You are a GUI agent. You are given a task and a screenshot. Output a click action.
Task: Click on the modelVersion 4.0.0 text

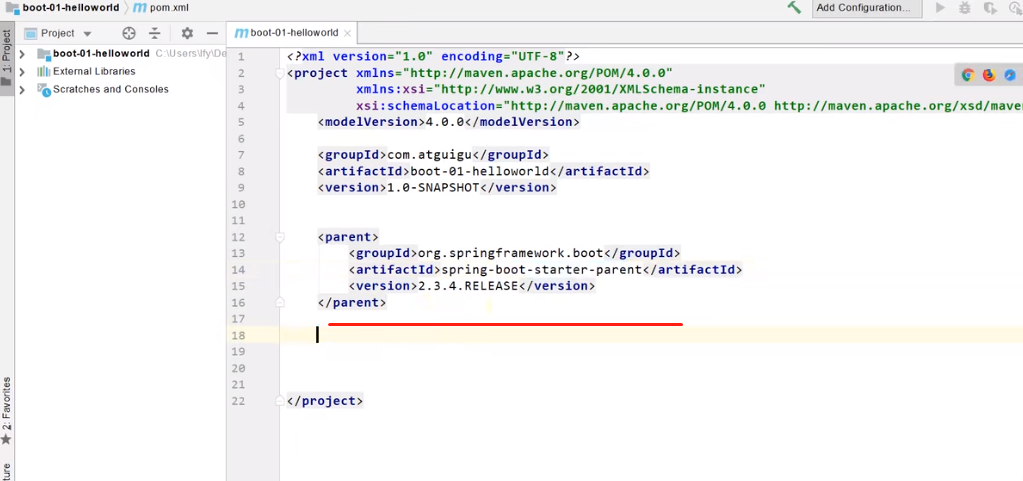(448, 122)
